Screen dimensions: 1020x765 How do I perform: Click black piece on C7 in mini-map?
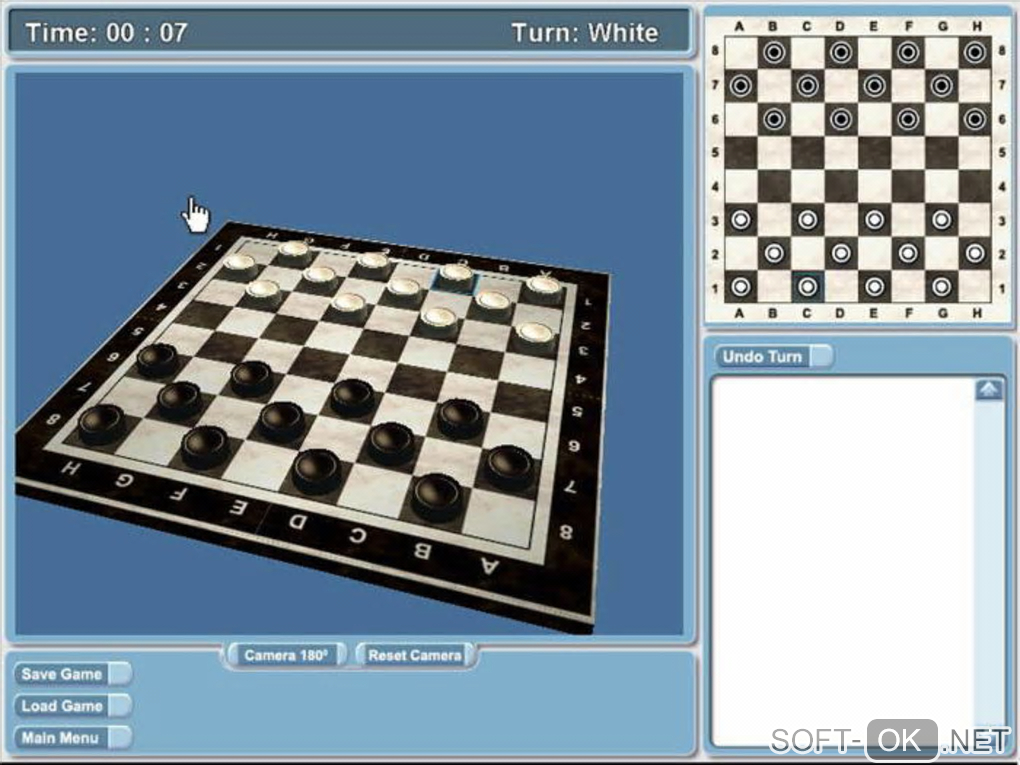click(x=807, y=85)
